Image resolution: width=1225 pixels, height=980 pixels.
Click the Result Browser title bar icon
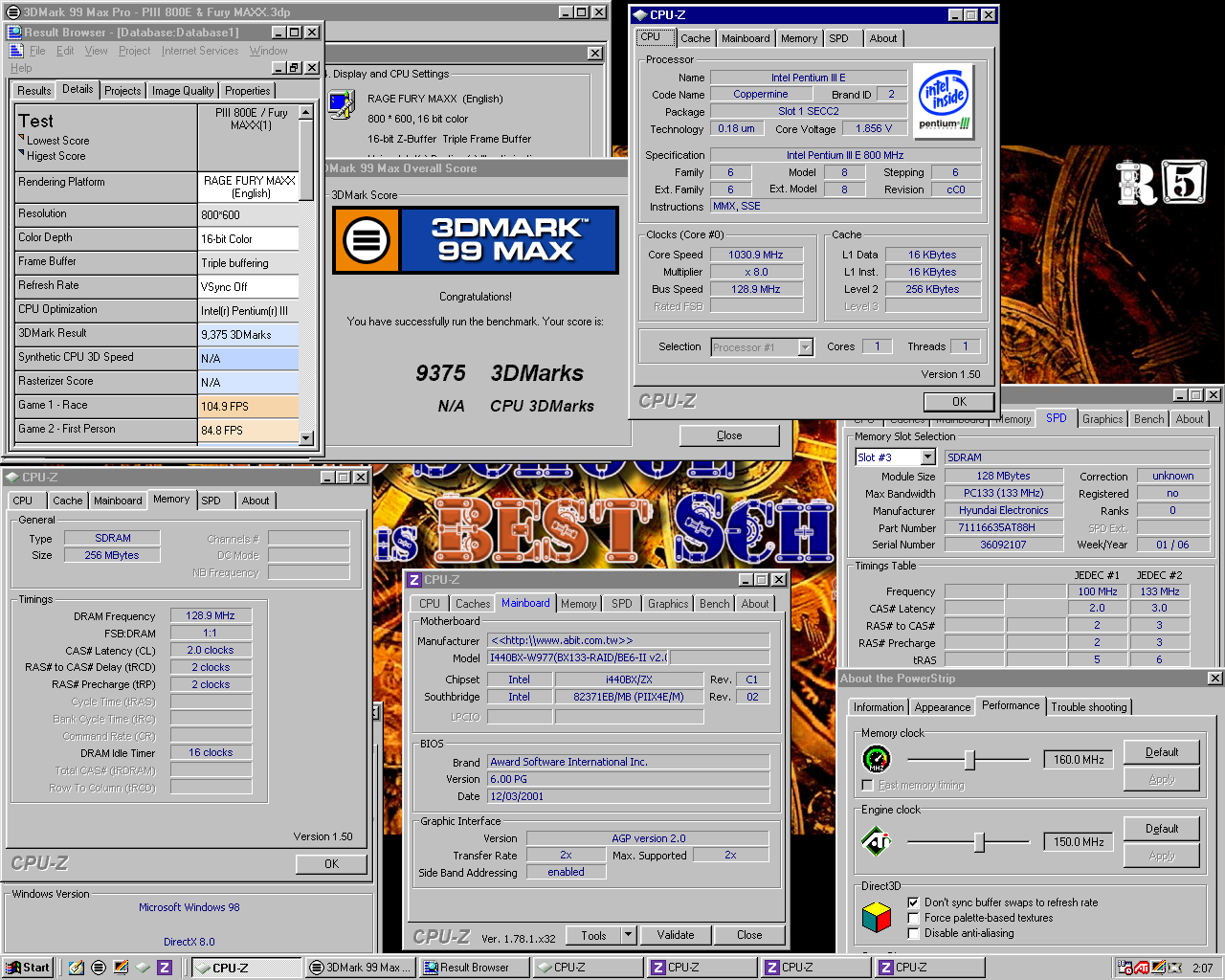coord(15,32)
